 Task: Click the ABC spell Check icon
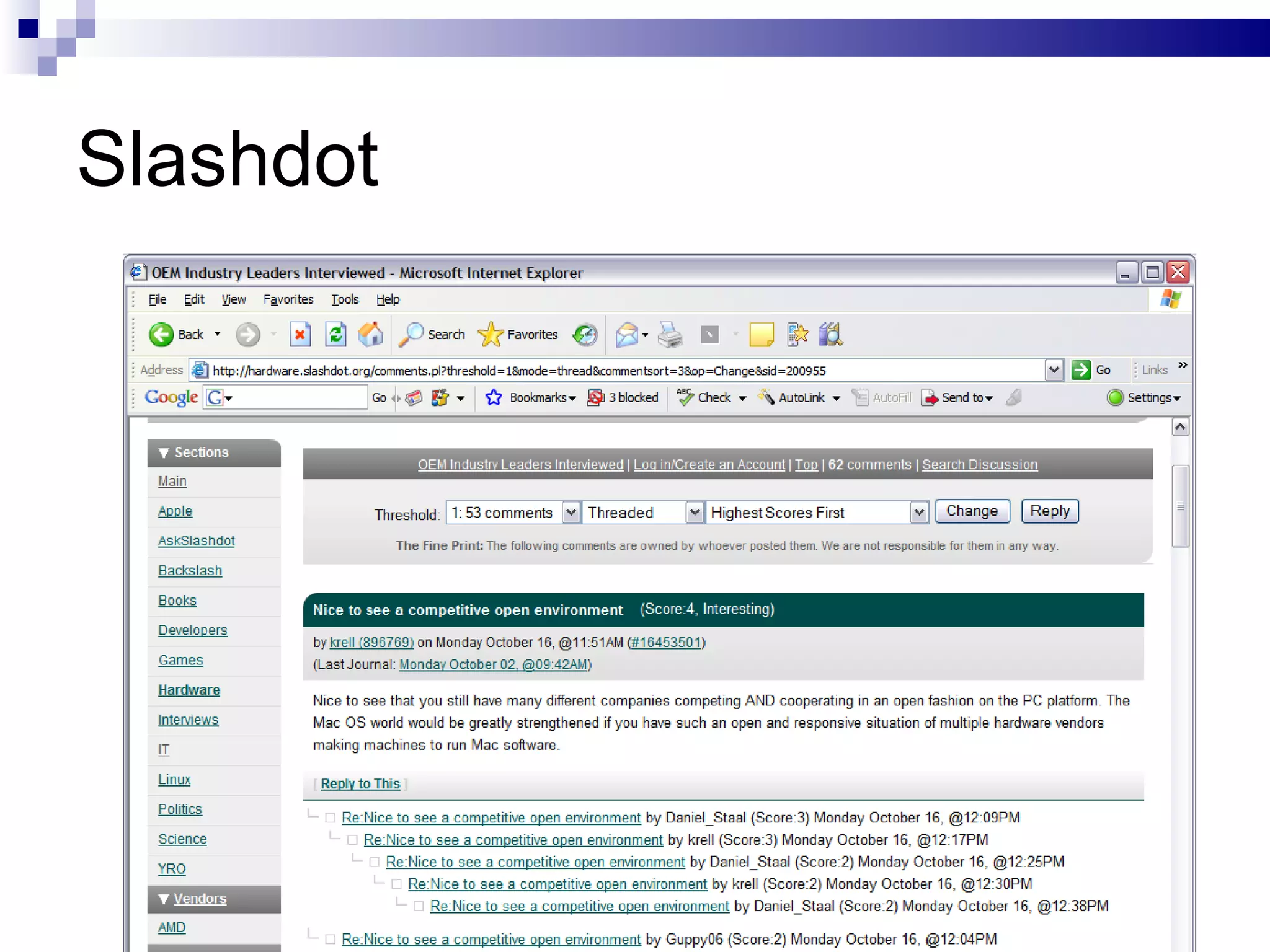[685, 397]
